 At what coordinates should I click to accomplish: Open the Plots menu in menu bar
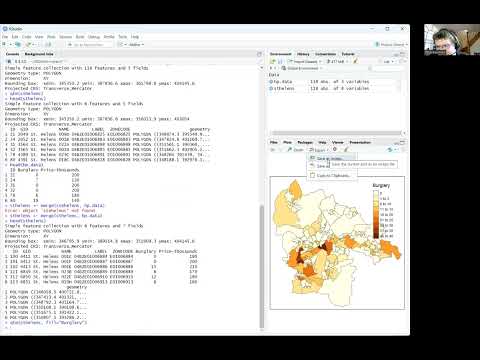(x=51, y=37)
